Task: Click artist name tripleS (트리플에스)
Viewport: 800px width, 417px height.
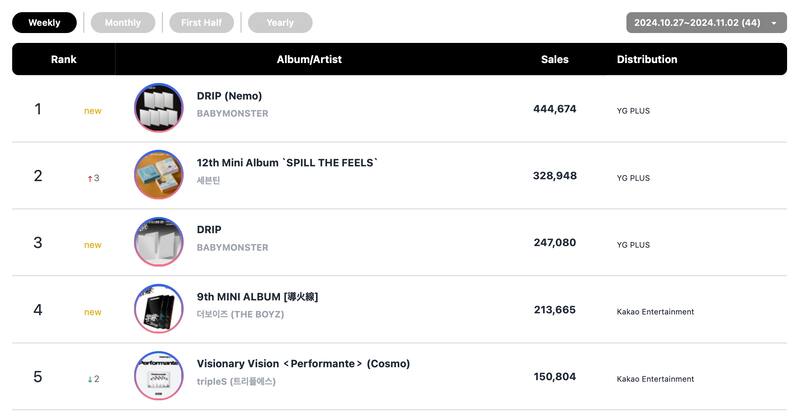Action: click(x=236, y=382)
